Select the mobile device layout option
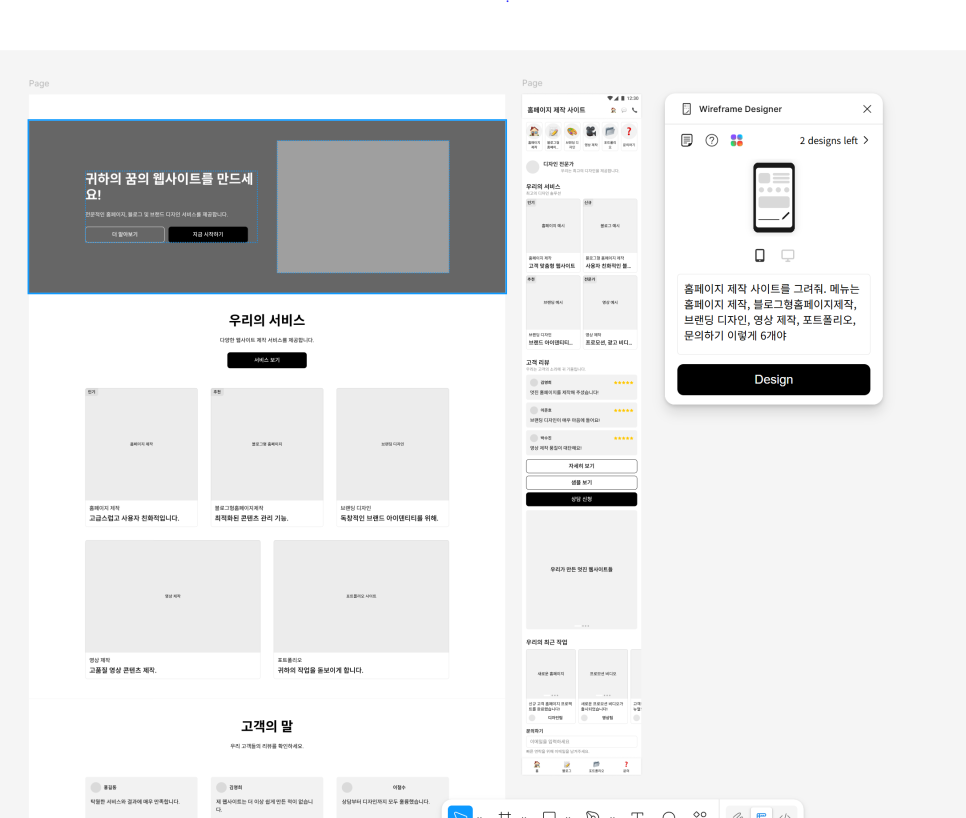Image resolution: width=966 pixels, height=818 pixels. 760,255
